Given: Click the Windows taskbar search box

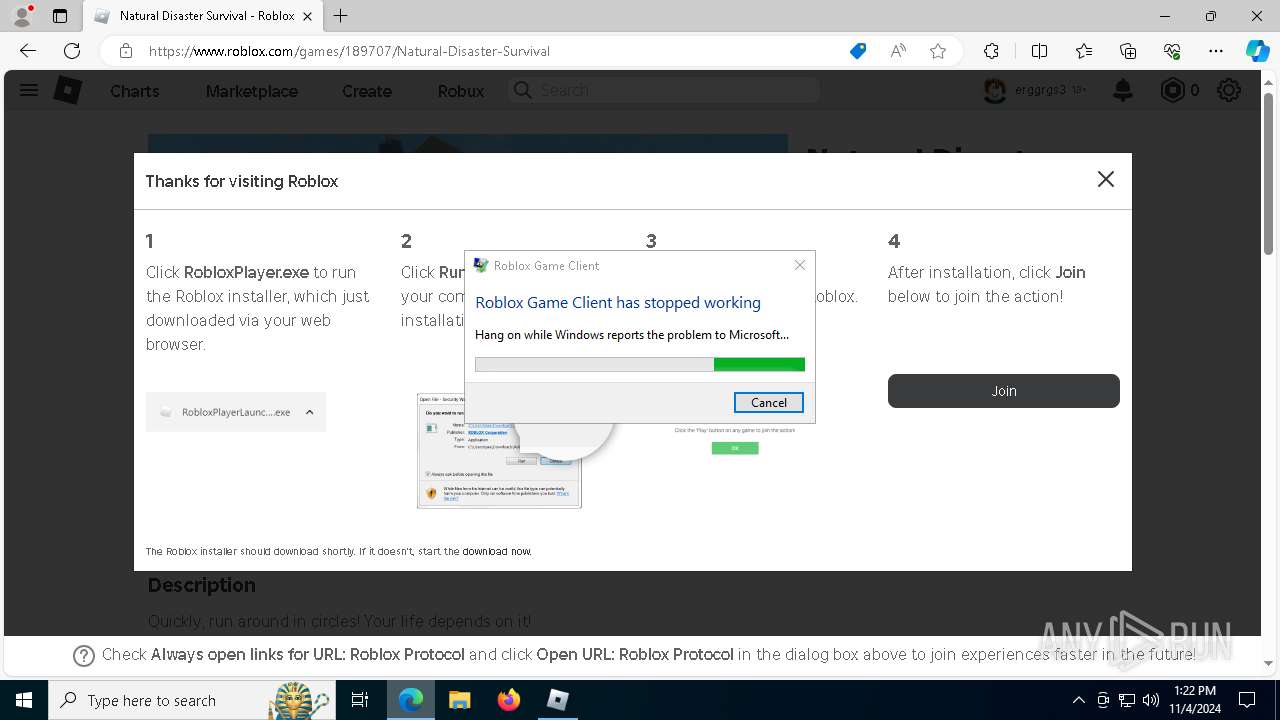Looking at the screenshot, I should click(x=192, y=700).
